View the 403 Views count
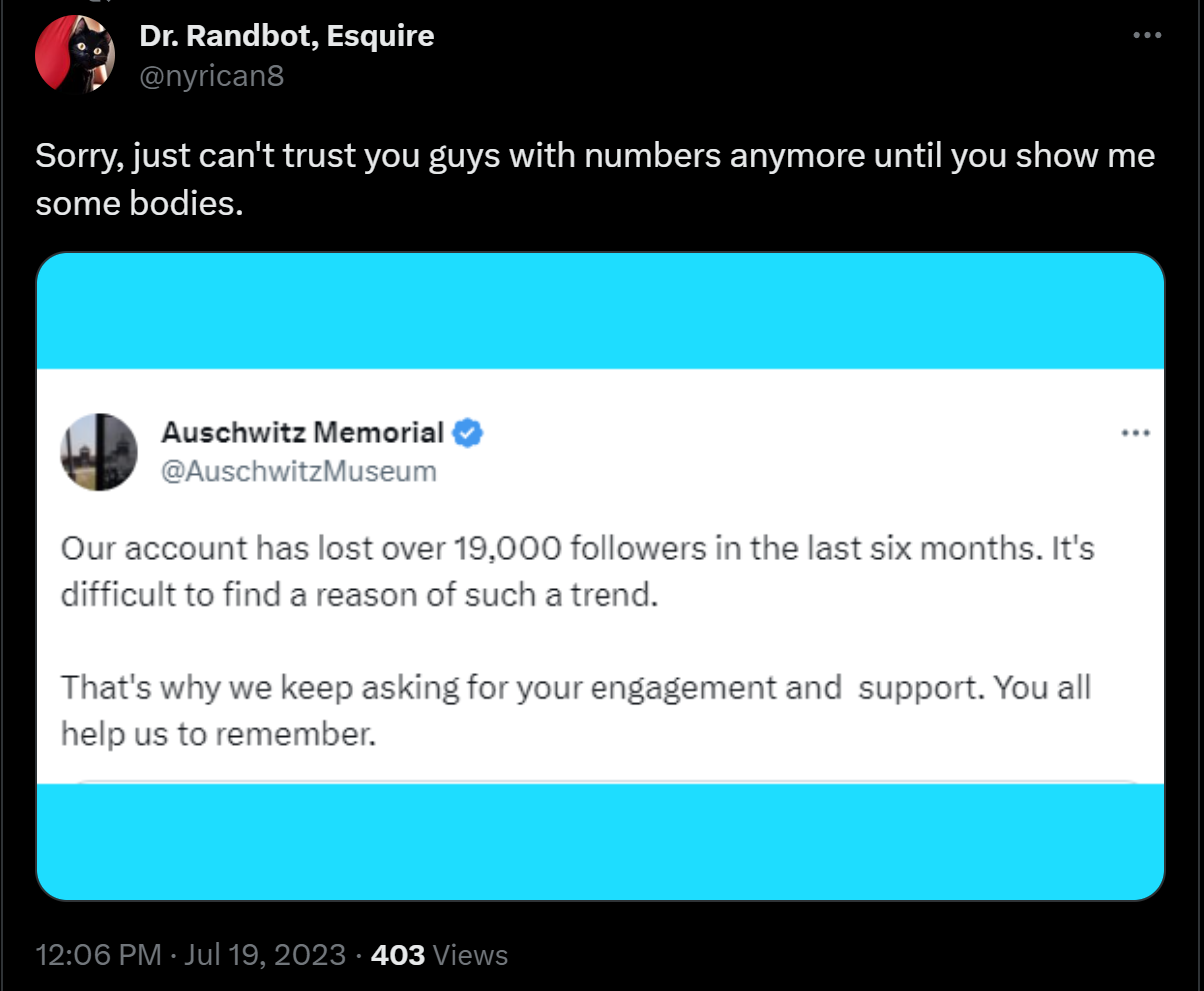Viewport: 1204px width, 991px height. point(439,955)
